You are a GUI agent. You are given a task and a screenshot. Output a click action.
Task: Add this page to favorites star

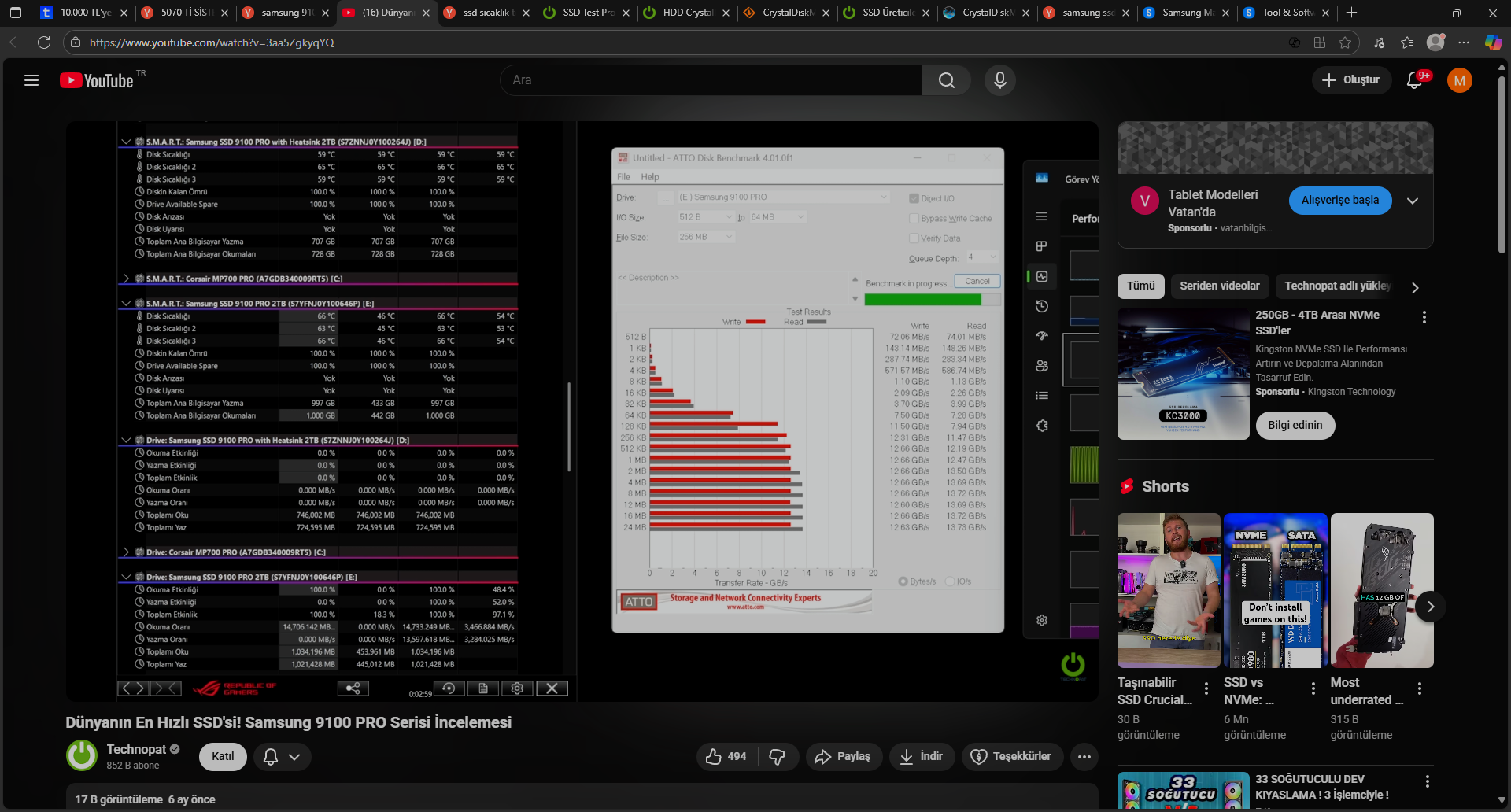(x=1345, y=42)
